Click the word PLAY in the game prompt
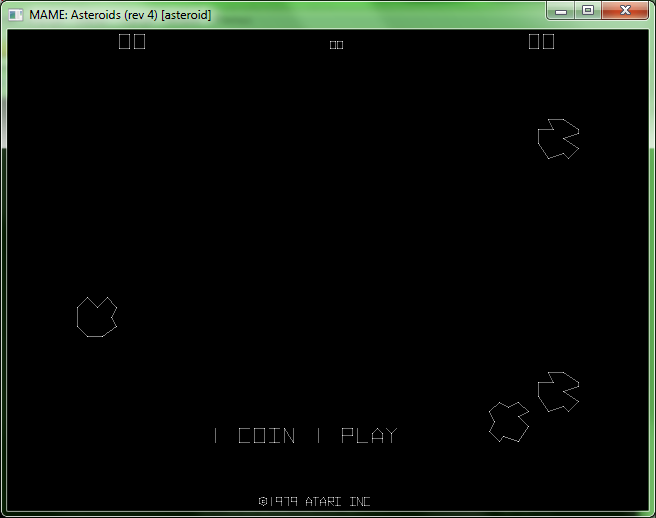Image resolution: width=656 pixels, height=518 pixels. [369, 436]
